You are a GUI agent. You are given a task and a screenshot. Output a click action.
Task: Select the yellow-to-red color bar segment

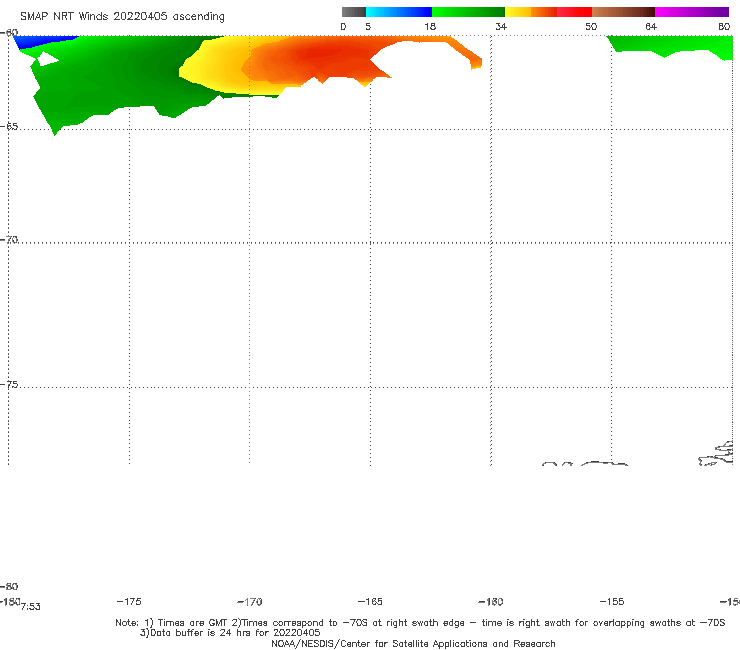tap(548, 12)
